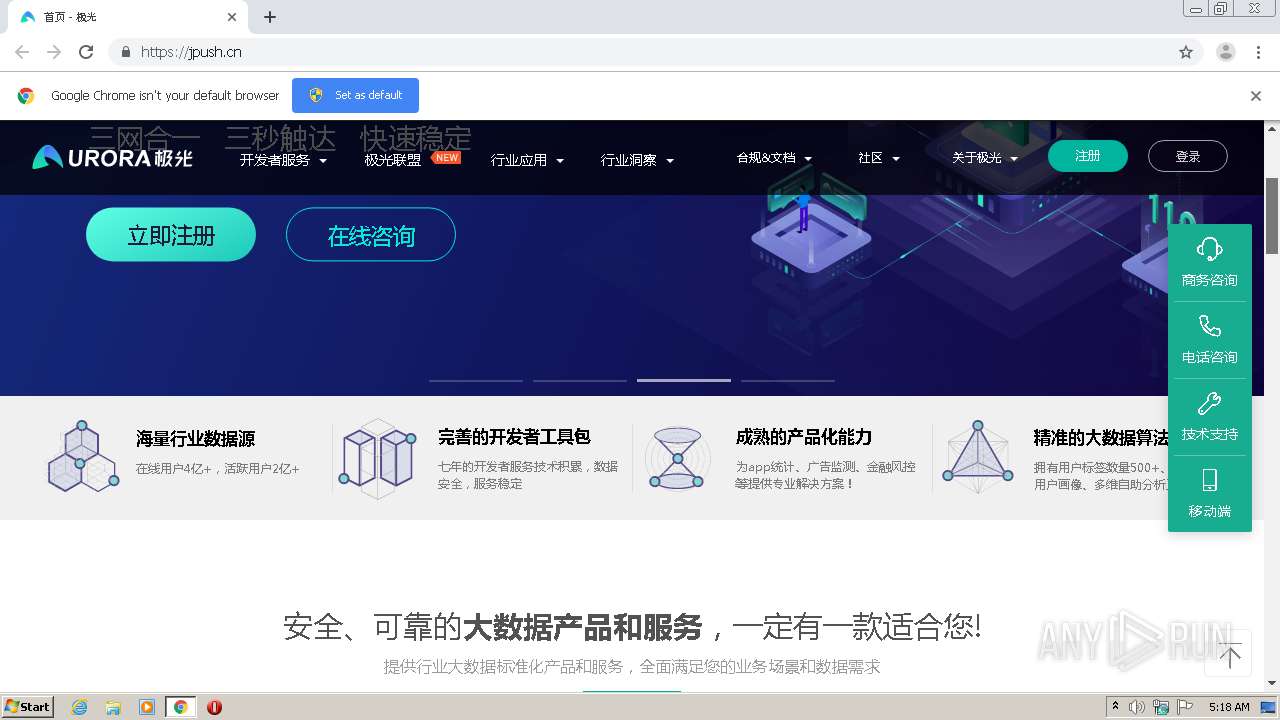This screenshot has width=1280, height=720.
Task: Select the second carousel slide indicator
Action: 580,380
